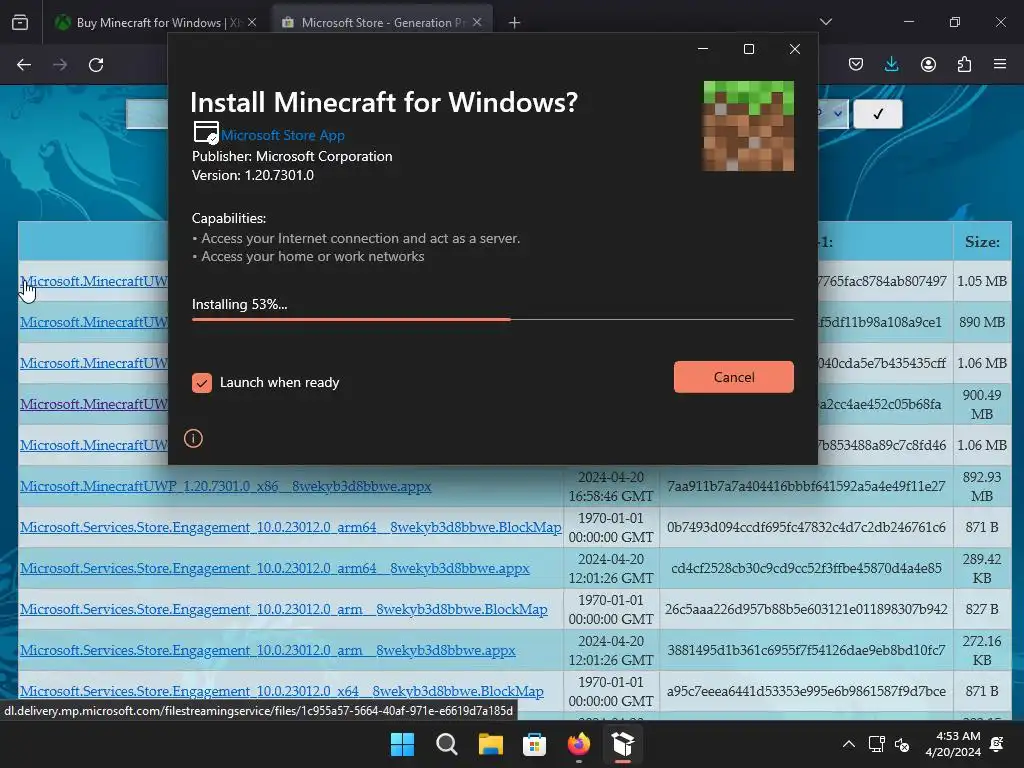Screen dimensions: 1024x768
Task: Click the checkmark submit button on the page
Action: pyautogui.click(x=878, y=114)
